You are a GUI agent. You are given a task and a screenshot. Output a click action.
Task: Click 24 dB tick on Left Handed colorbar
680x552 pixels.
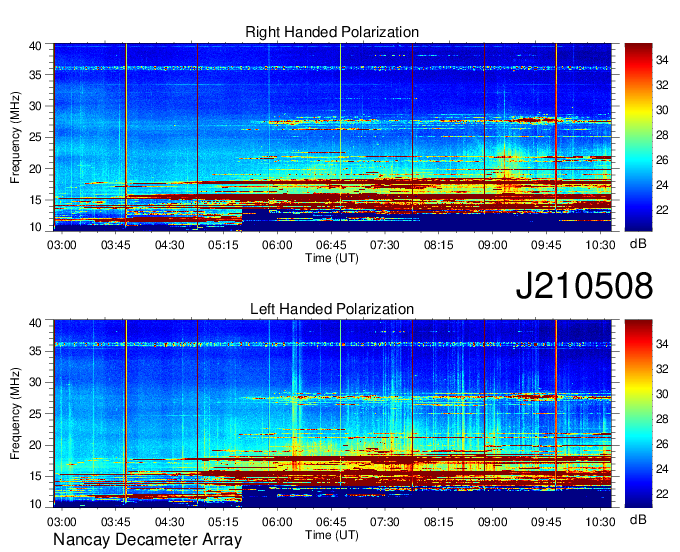click(662, 469)
